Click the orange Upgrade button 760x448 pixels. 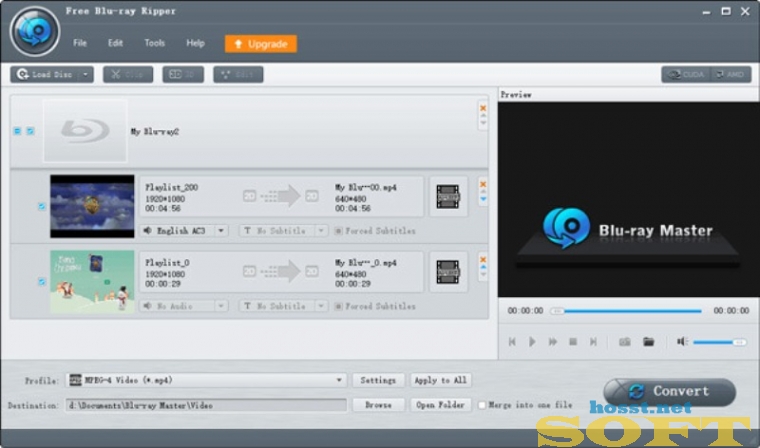(x=261, y=44)
